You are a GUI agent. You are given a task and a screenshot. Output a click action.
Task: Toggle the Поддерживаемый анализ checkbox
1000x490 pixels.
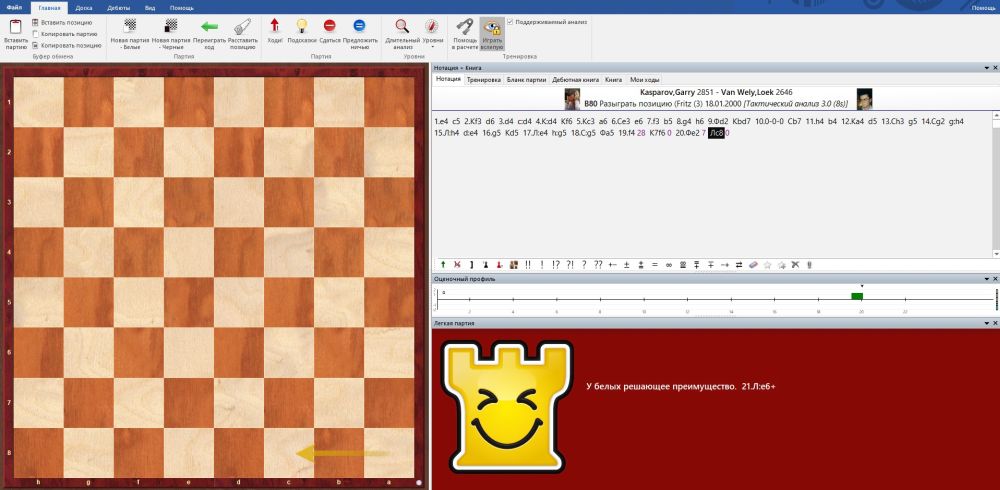[x=511, y=21]
